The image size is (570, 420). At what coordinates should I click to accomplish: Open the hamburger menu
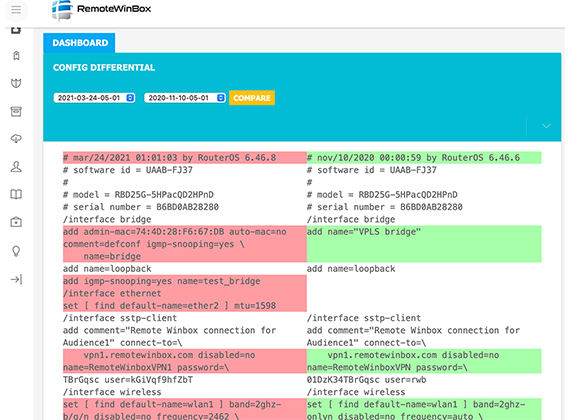[x=16, y=9]
